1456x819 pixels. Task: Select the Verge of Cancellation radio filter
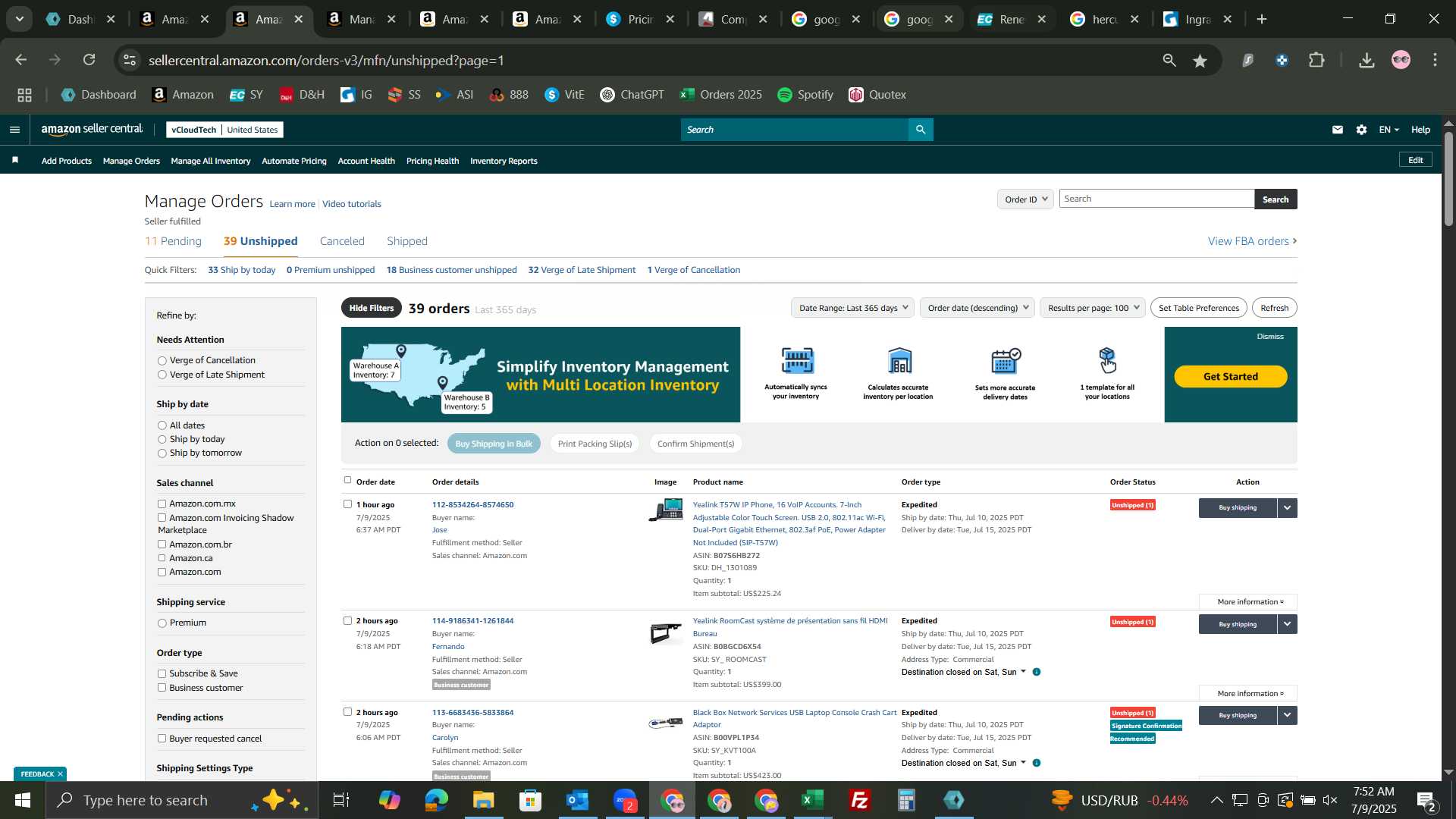point(162,361)
